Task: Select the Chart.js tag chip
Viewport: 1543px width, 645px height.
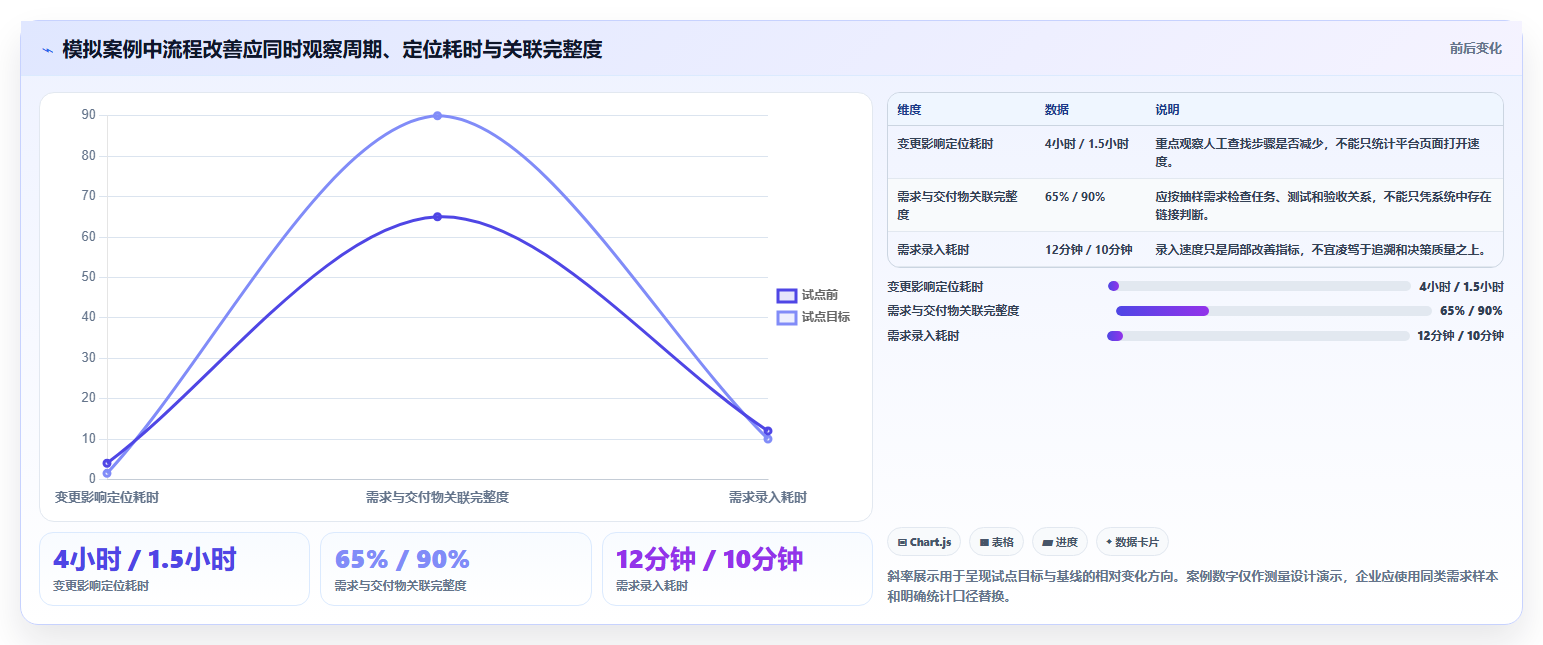Action: 924,542
